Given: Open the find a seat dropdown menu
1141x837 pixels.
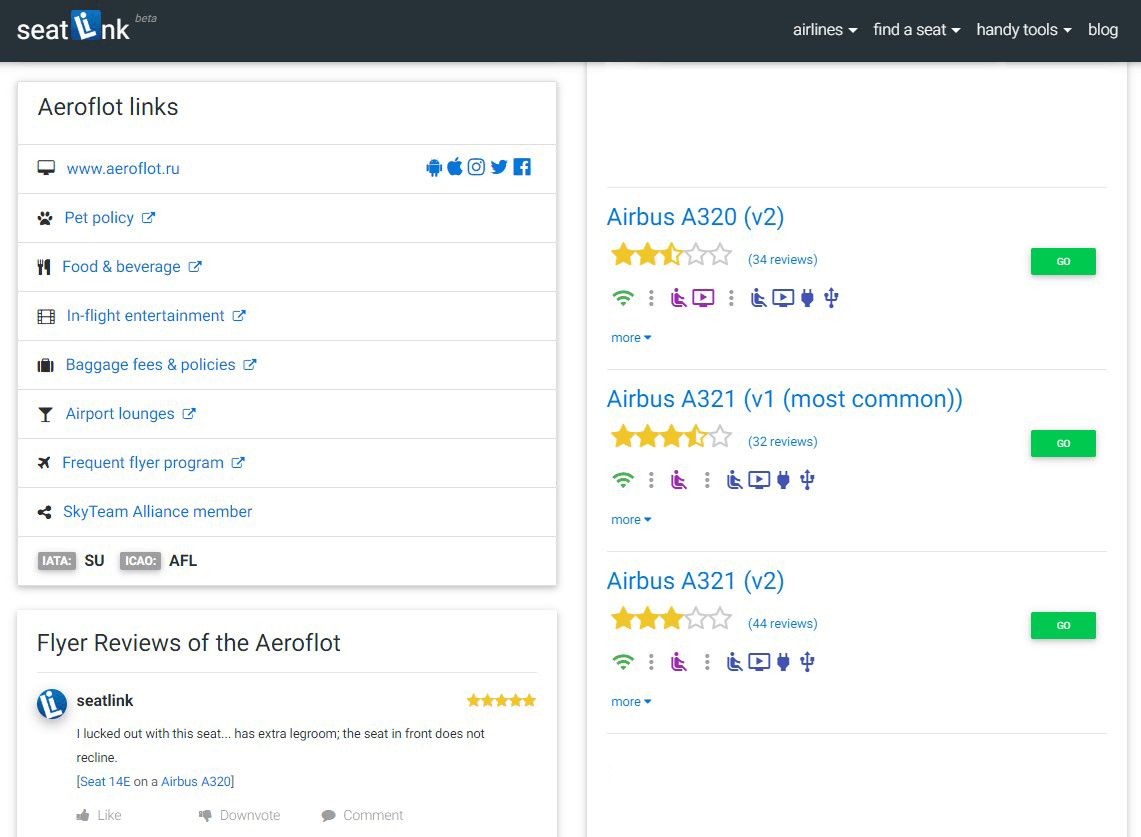Looking at the screenshot, I should pos(917,30).
